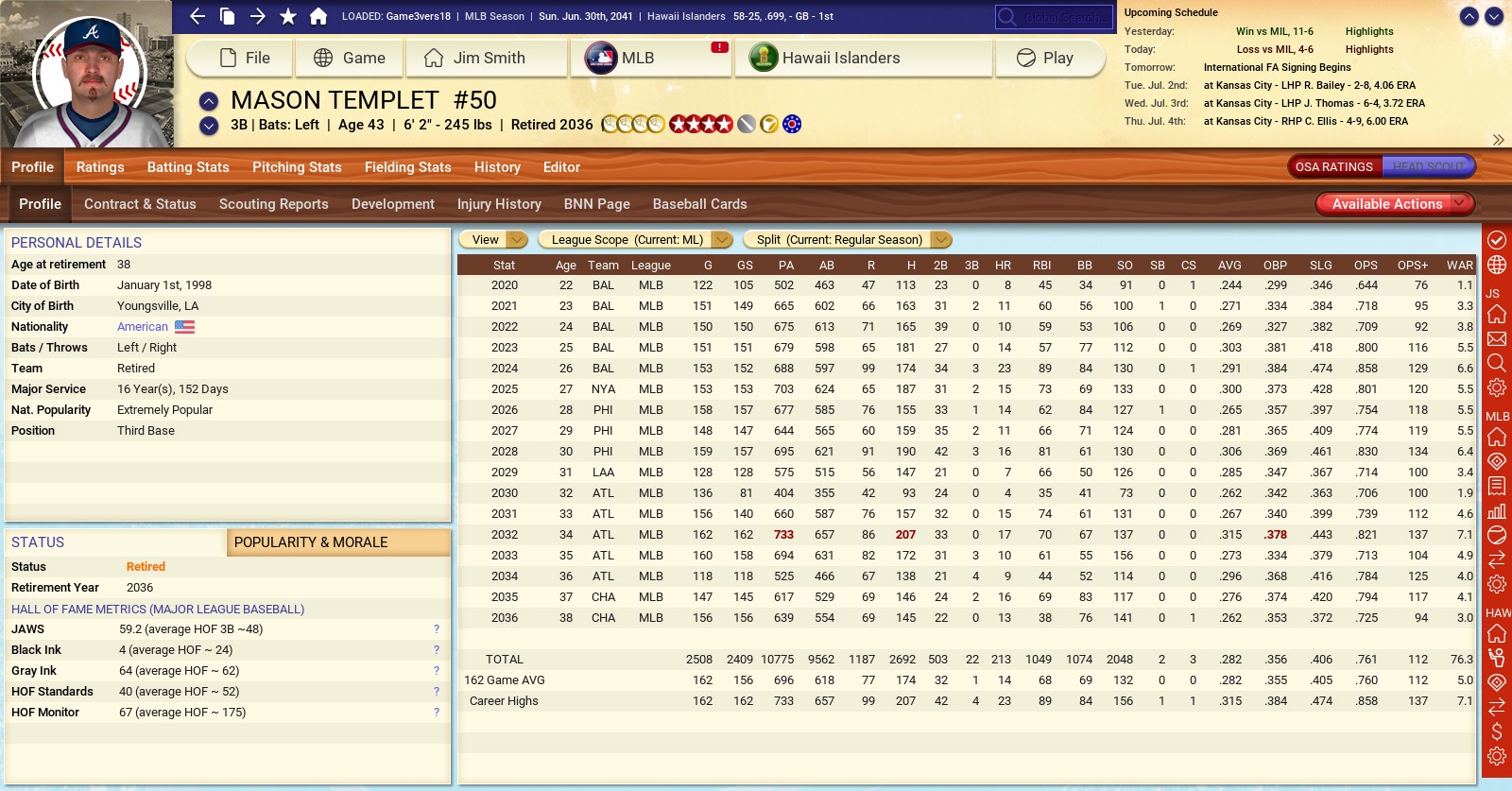Open the globe icon in right sidebar
This screenshot has height=791, width=1512.
point(1497,265)
